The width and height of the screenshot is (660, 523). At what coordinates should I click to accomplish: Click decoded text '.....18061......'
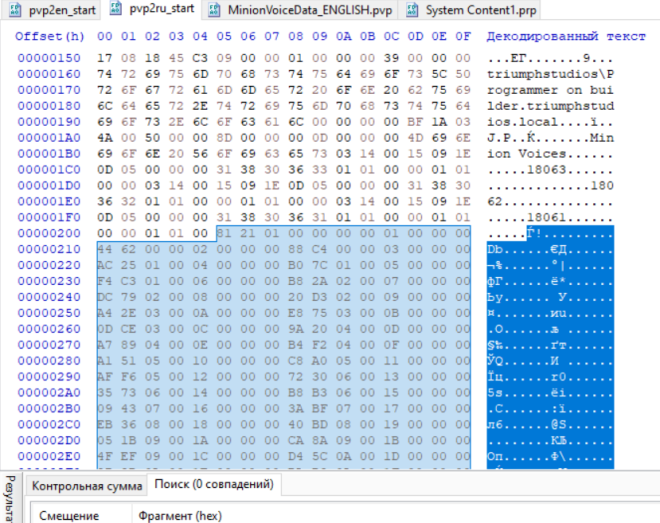pos(551,218)
